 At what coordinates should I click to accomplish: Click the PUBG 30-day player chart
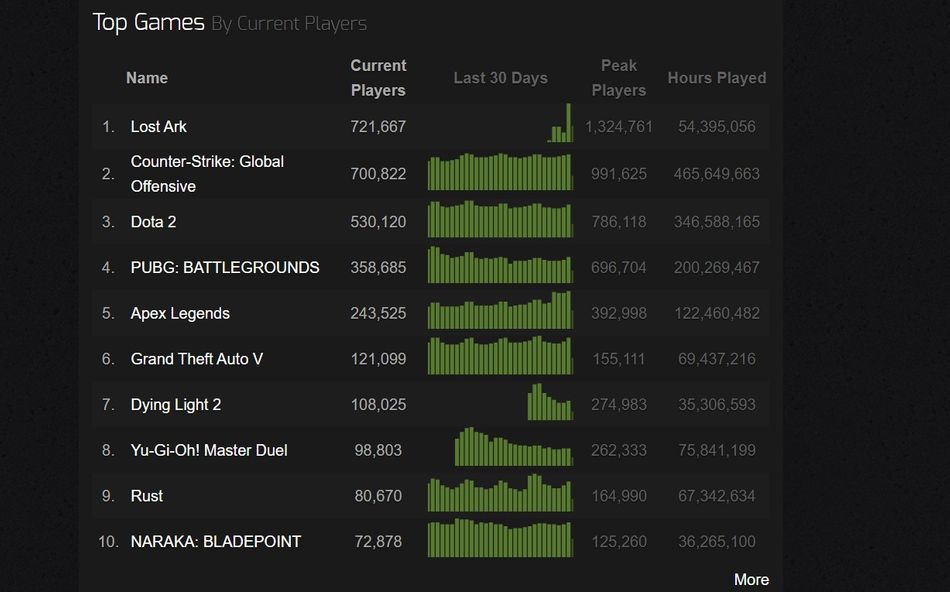point(500,265)
